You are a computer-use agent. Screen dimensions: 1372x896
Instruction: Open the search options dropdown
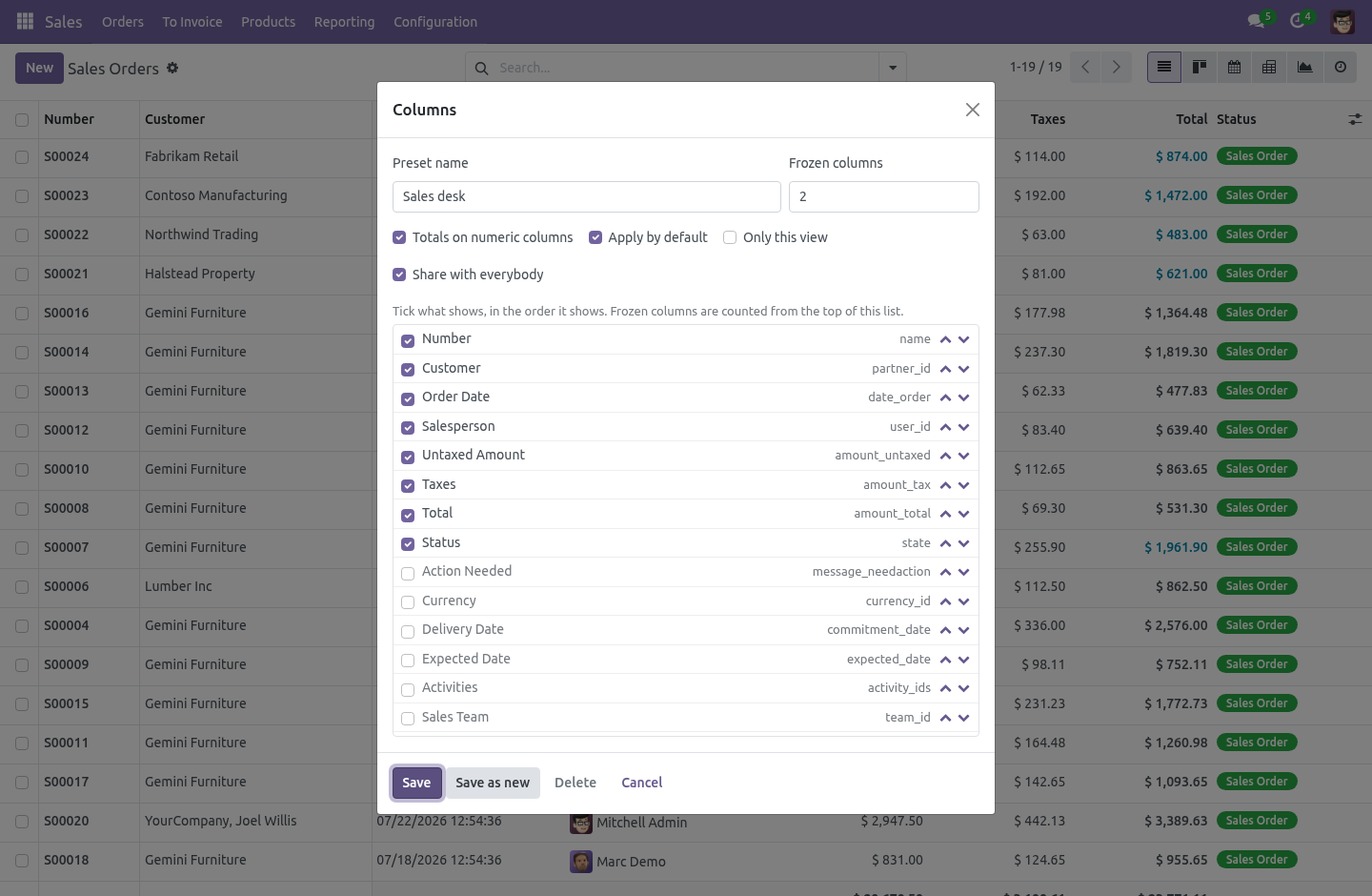[x=893, y=68]
